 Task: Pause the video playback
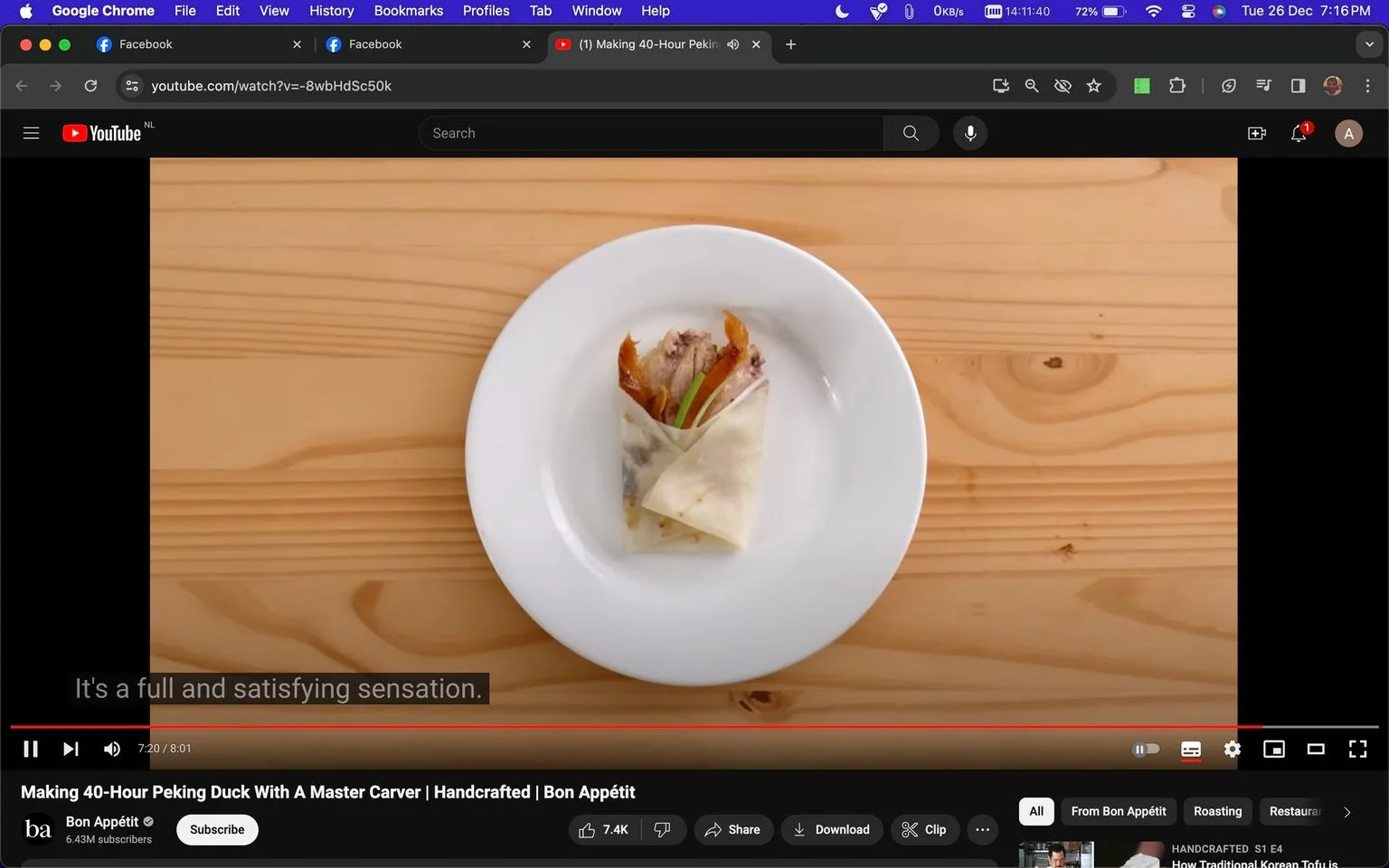pos(31,749)
